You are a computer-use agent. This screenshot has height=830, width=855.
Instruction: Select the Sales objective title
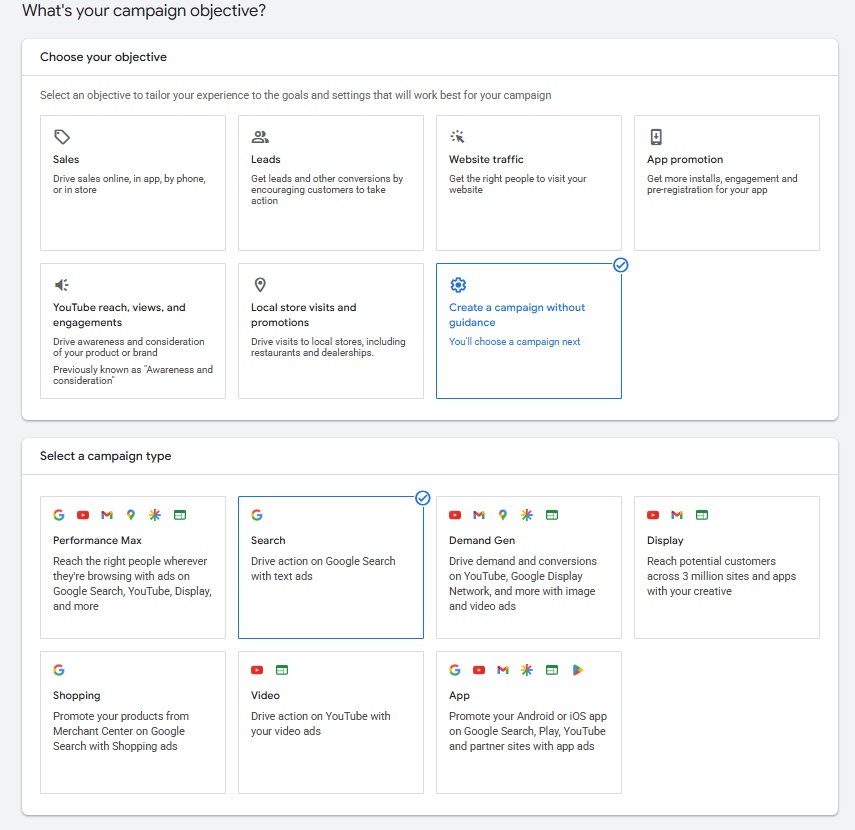click(66, 159)
